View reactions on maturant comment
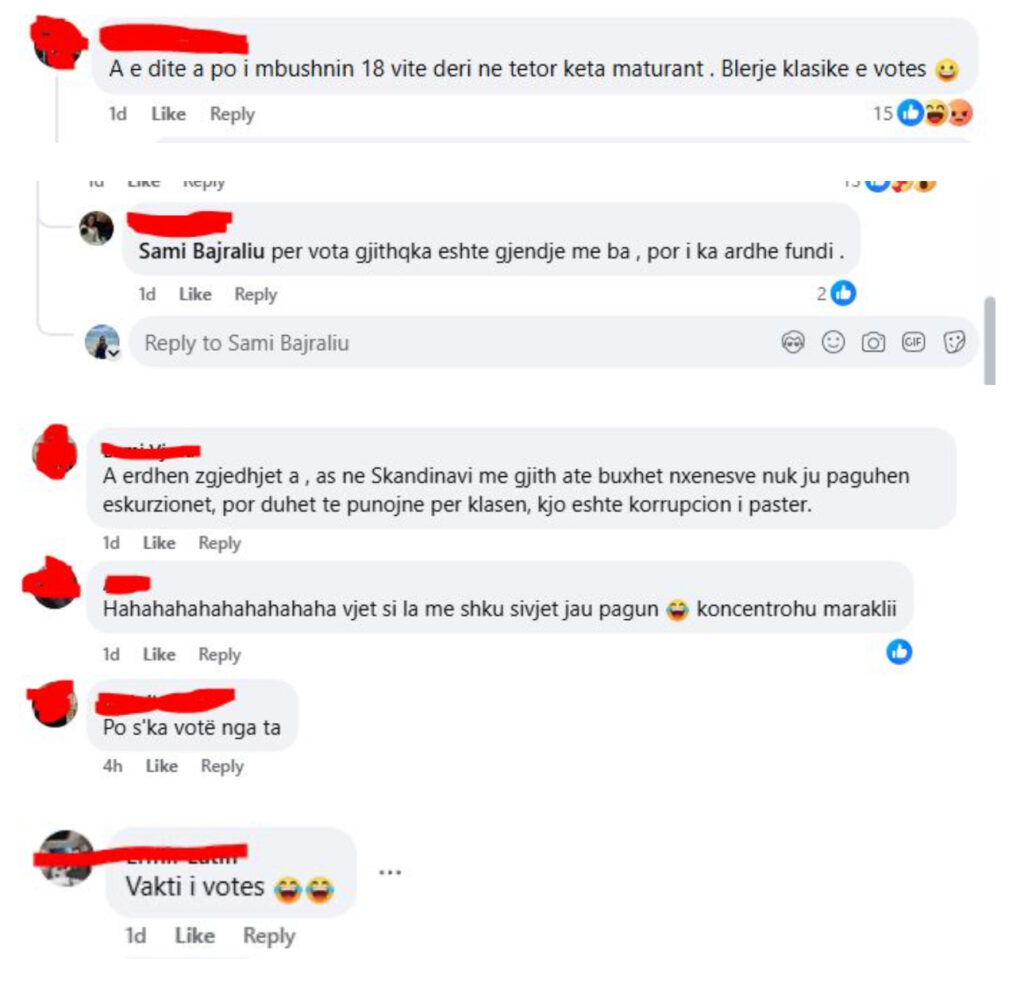 tap(923, 114)
